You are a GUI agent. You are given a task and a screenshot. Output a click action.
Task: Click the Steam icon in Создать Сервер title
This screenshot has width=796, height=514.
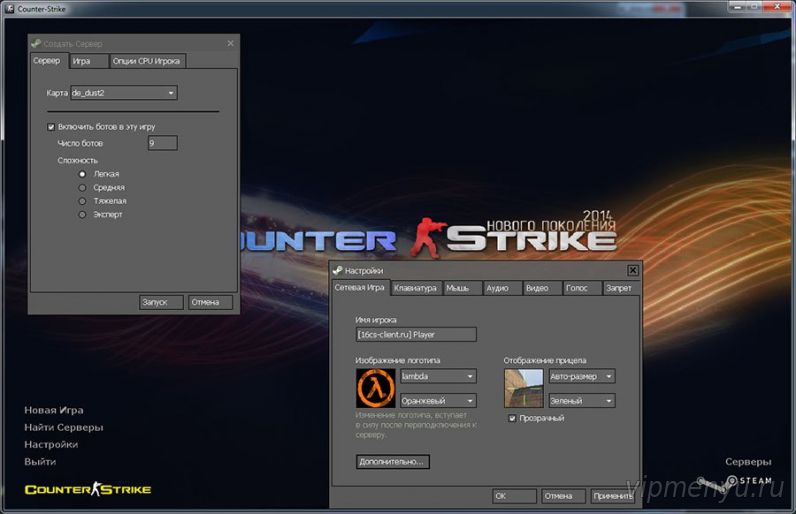point(36,44)
